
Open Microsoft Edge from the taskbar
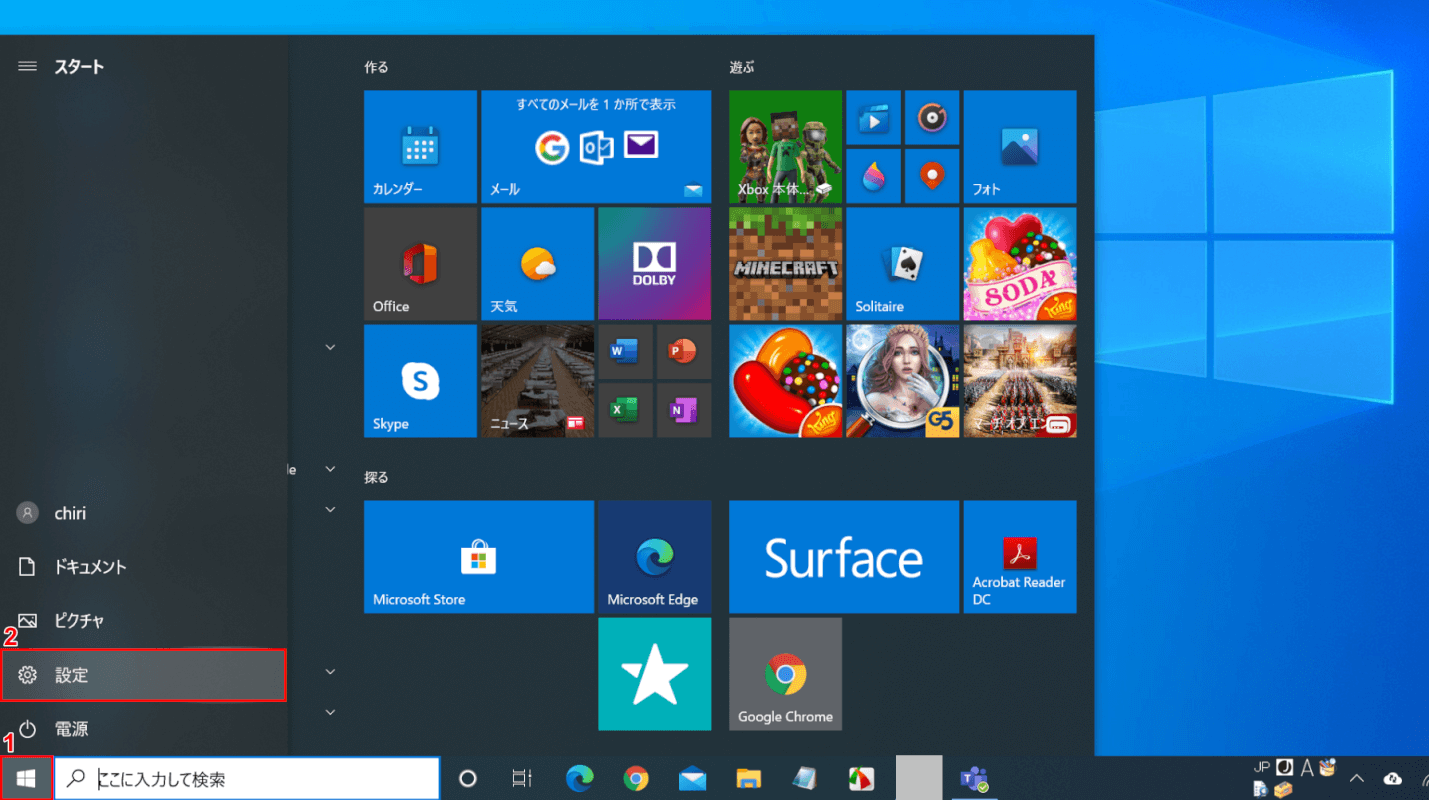pyautogui.click(x=579, y=778)
